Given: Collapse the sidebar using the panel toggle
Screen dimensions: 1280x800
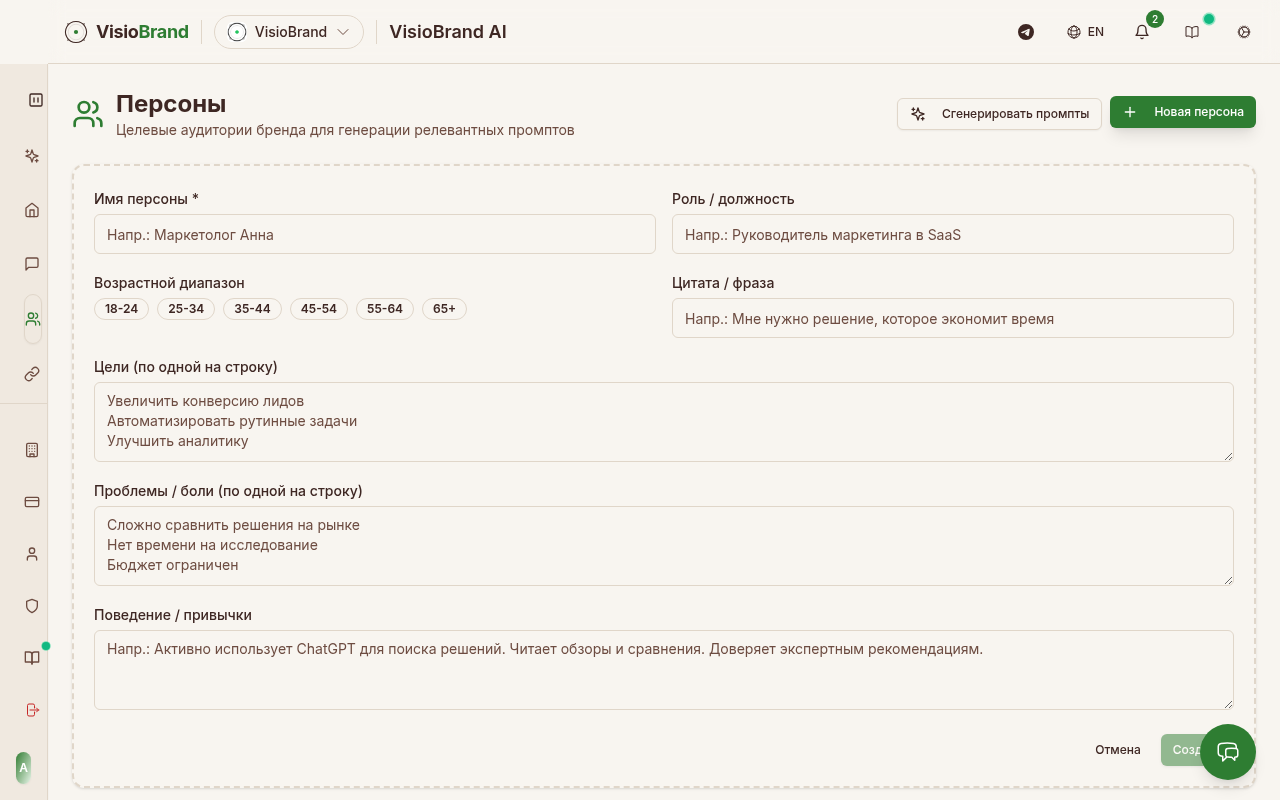Looking at the screenshot, I should pyautogui.click(x=36, y=100).
